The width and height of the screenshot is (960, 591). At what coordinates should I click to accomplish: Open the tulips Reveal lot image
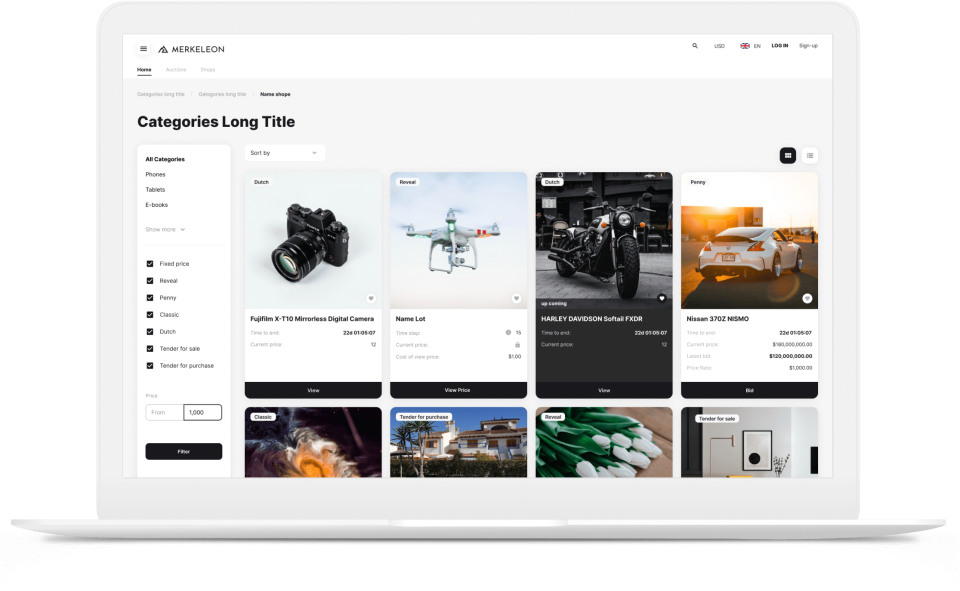(604, 443)
